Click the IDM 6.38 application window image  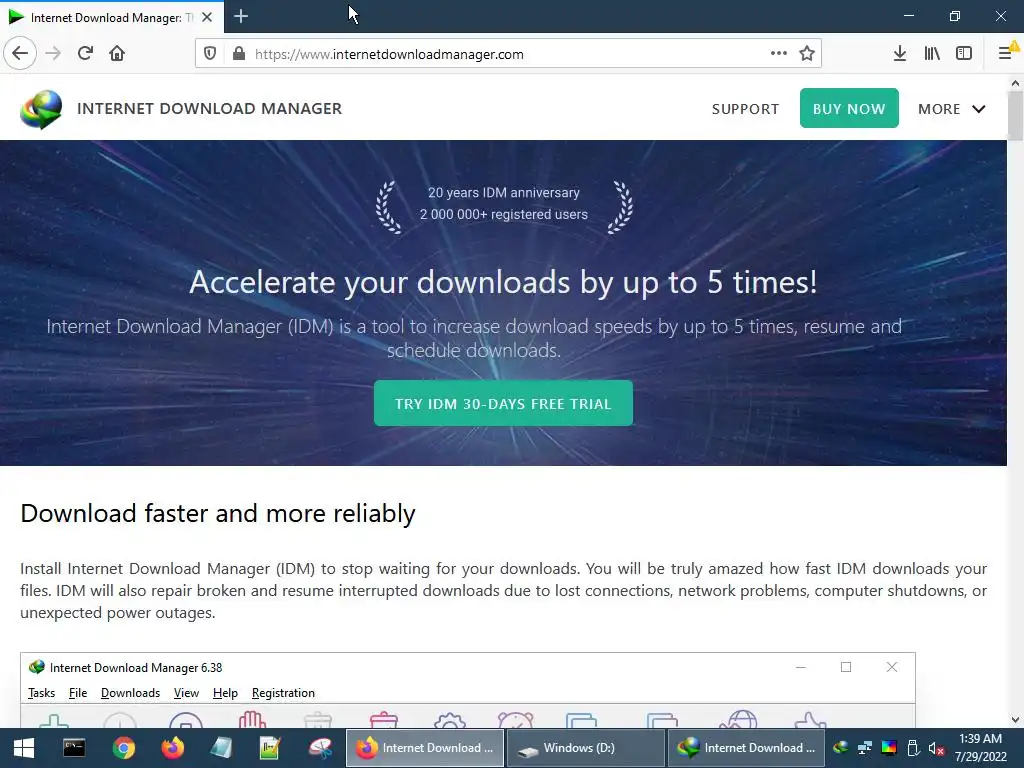[x=468, y=690]
